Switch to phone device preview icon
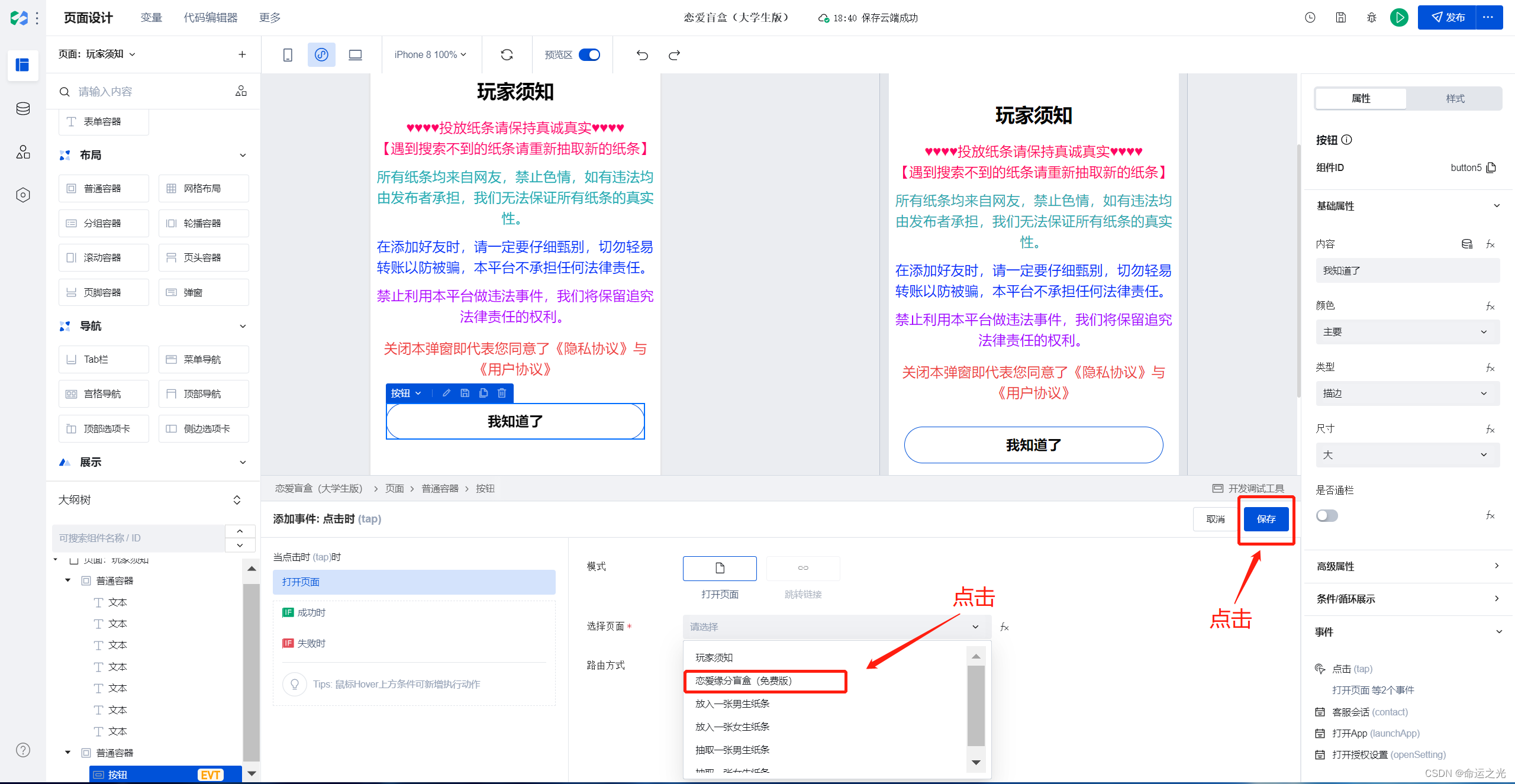This screenshot has width=1515, height=784. tap(288, 55)
